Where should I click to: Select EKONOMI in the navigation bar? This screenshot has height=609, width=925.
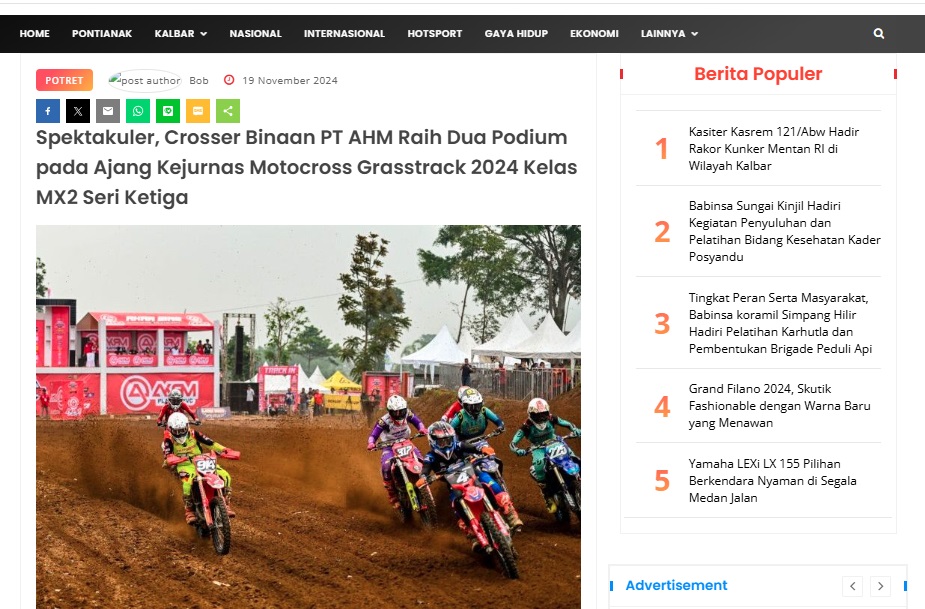click(594, 34)
